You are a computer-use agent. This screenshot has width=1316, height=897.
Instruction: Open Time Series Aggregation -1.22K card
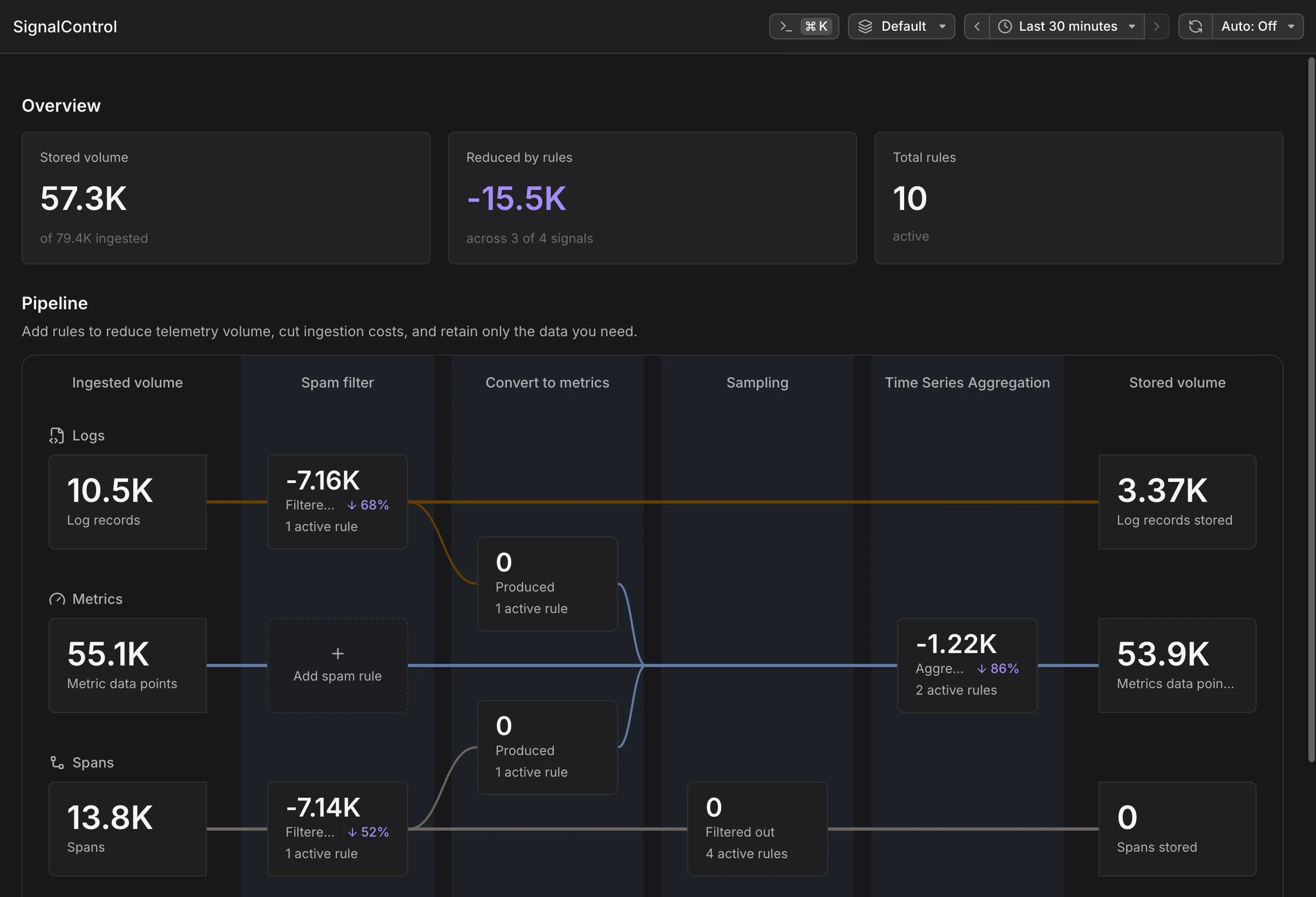967,666
